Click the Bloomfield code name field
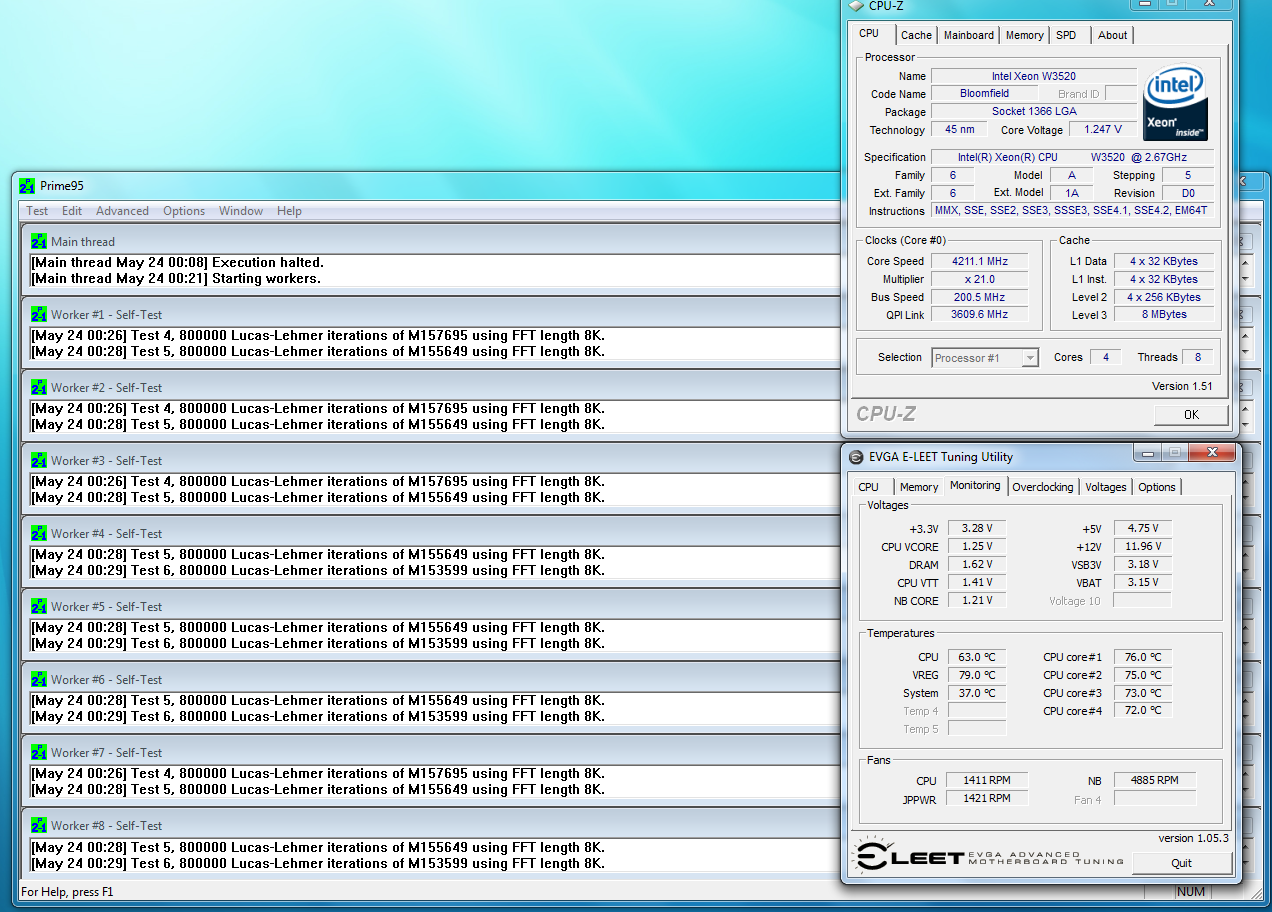 coord(985,93)
